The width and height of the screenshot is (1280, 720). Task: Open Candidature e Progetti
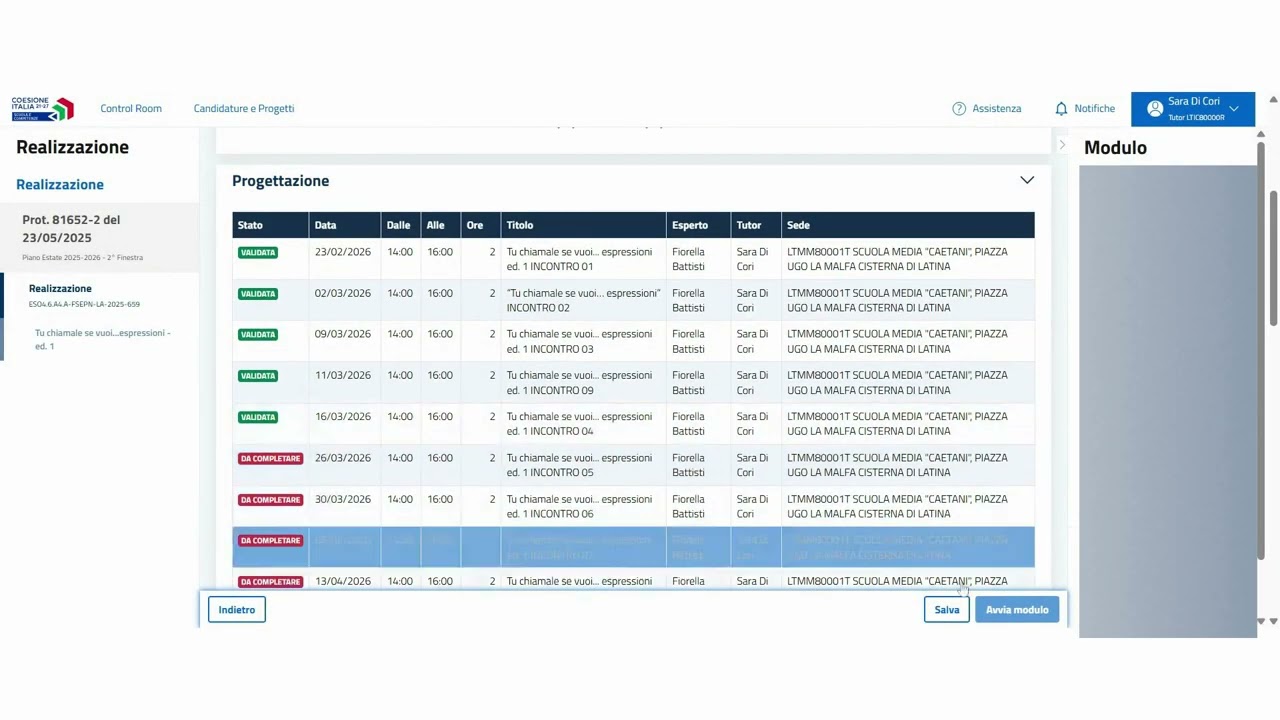[244, 109]
